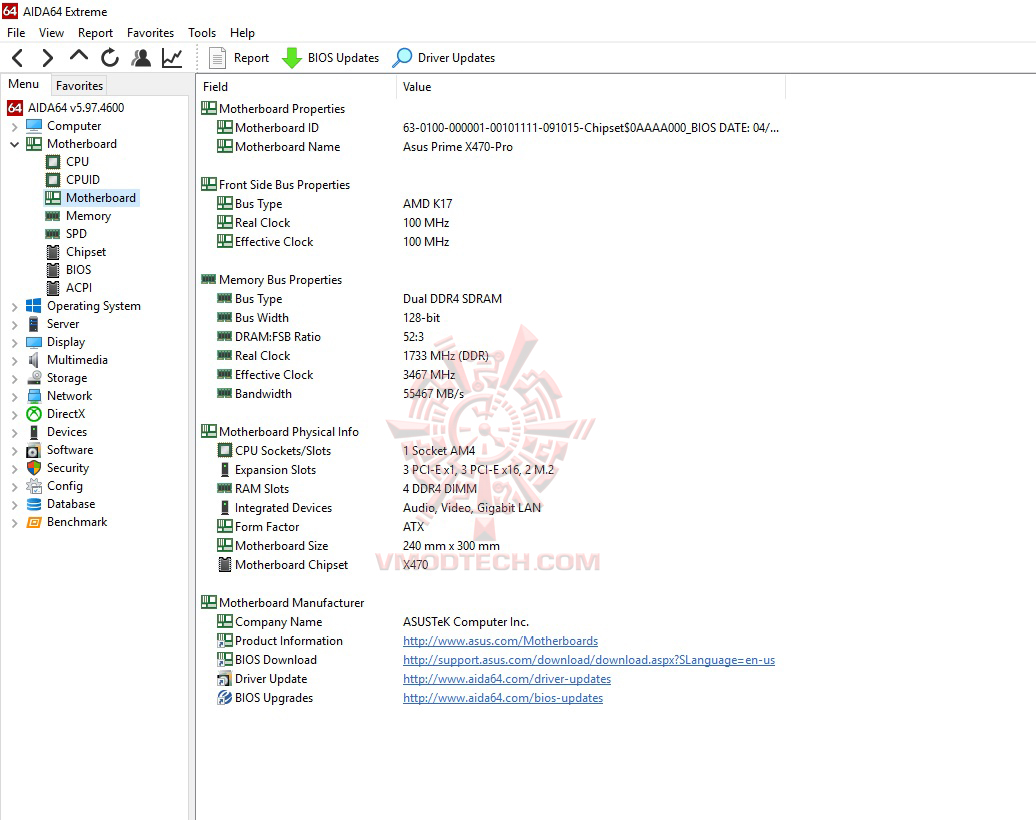1036x820 pixels.
Task: Click the Software icon in the tree
Action: coord(34,450)
